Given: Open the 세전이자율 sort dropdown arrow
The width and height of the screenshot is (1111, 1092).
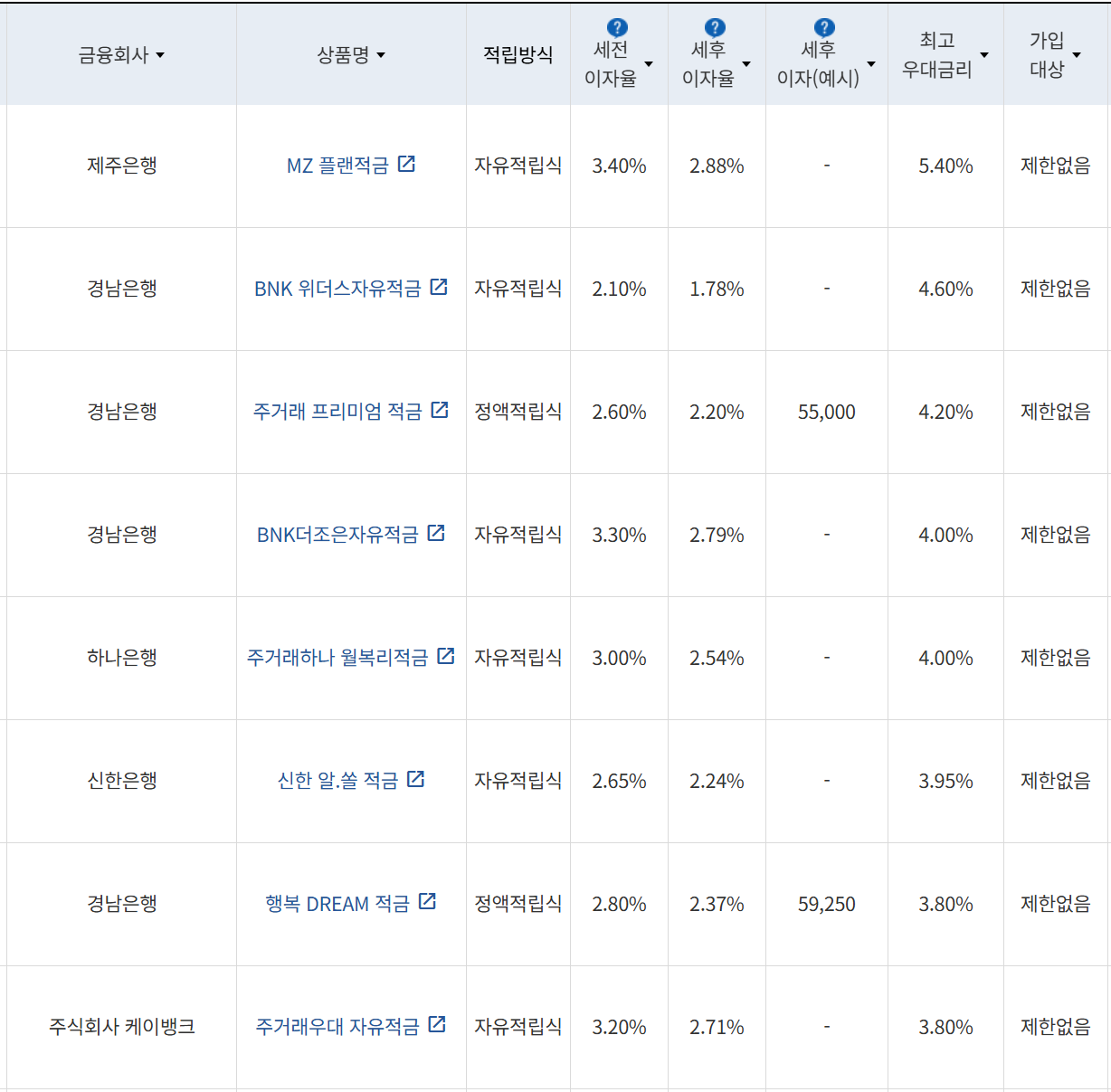Looking at the screenshot, I should coord(648,64).
